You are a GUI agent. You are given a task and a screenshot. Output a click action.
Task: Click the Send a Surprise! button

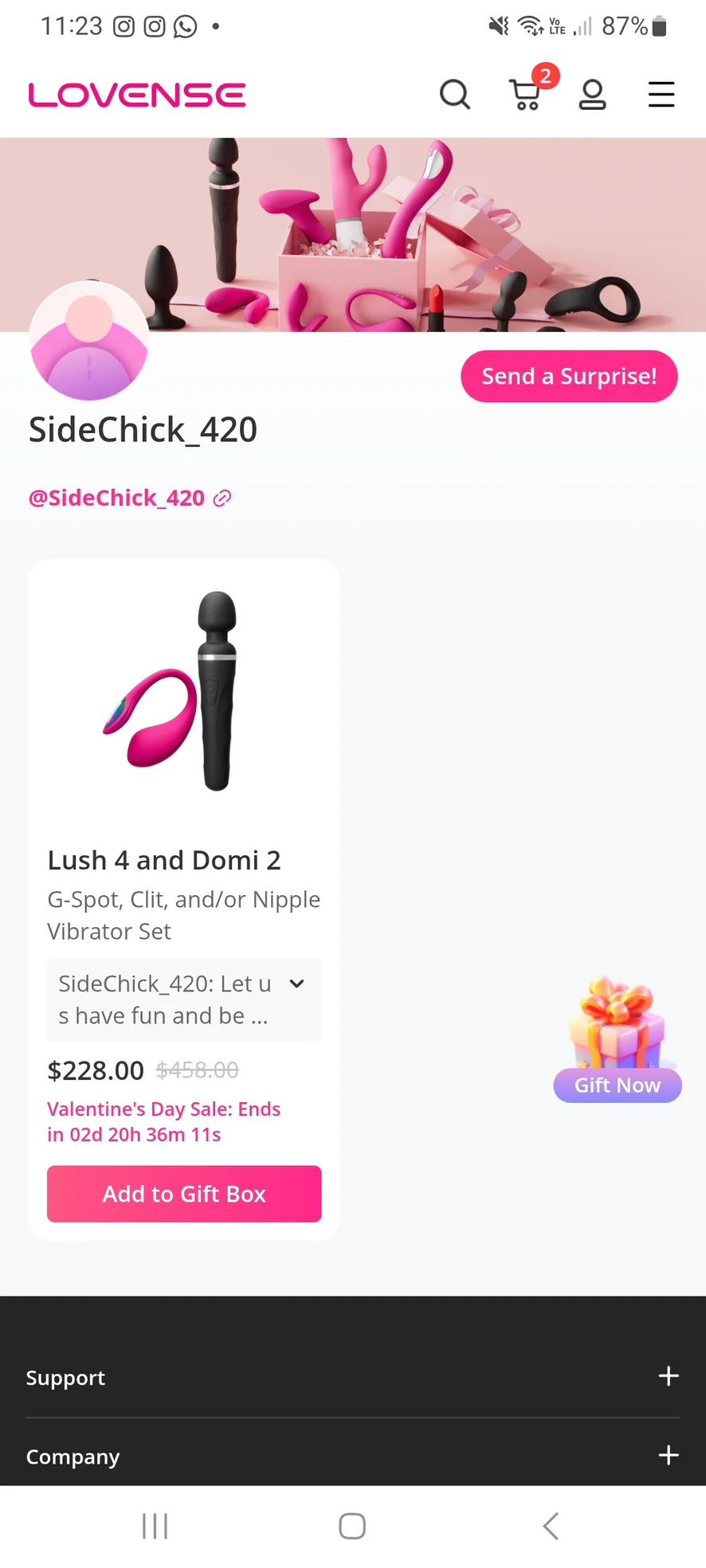569,377
